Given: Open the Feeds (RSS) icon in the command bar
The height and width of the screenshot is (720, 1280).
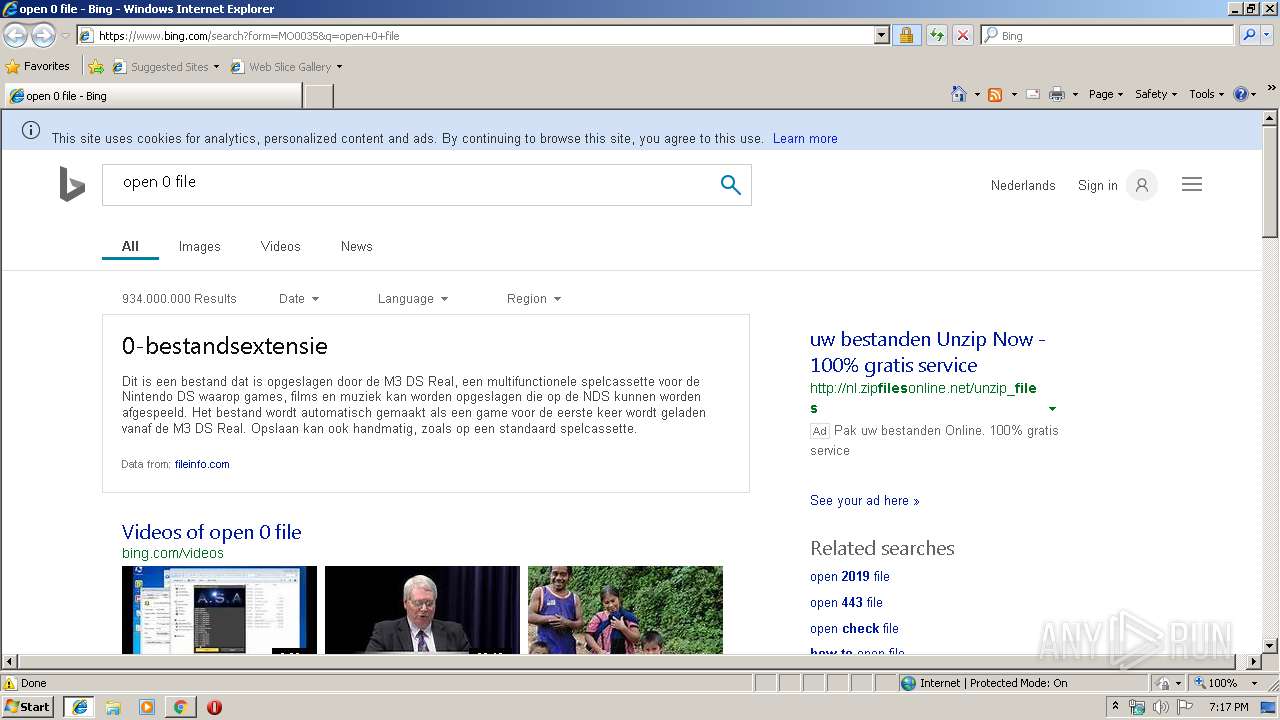Looking at the screenshot, I should point(995,94).
